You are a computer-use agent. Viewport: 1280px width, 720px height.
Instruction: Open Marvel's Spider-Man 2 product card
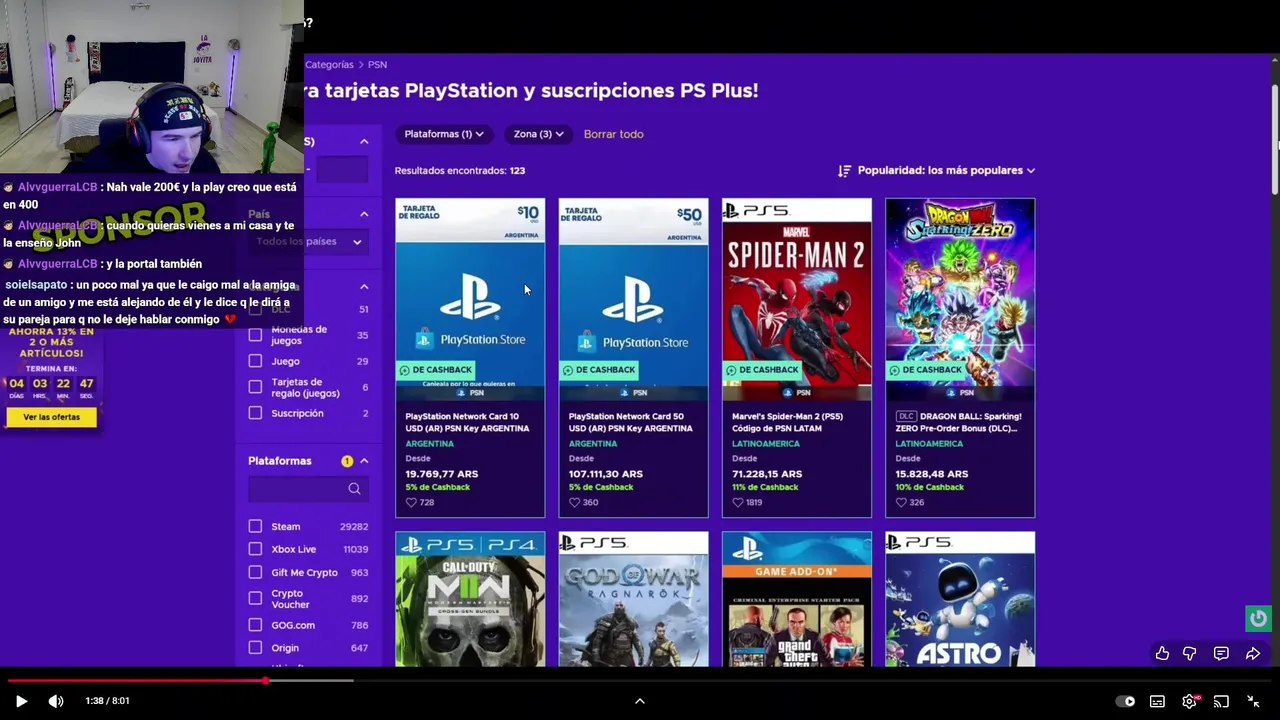click(x=797, y=357)
